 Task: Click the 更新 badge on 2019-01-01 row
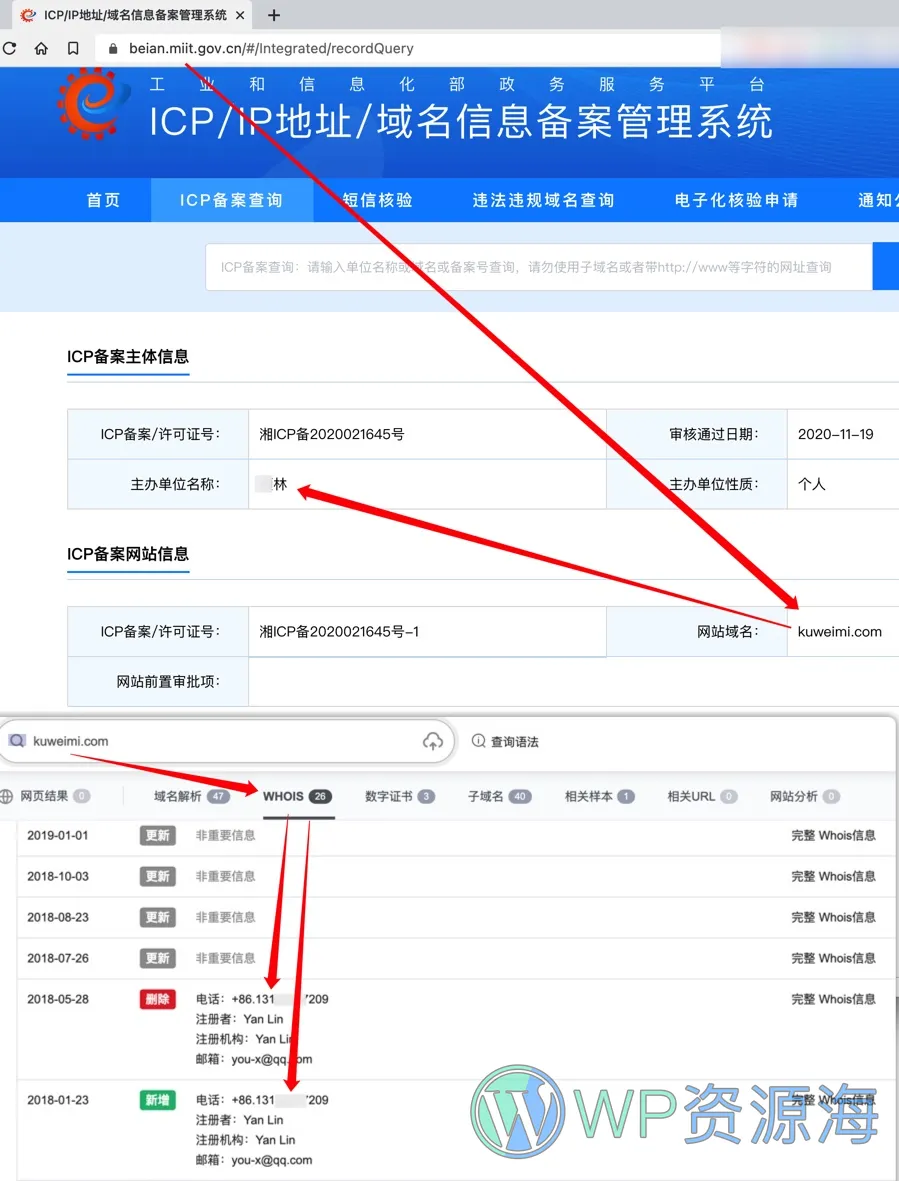157,835
